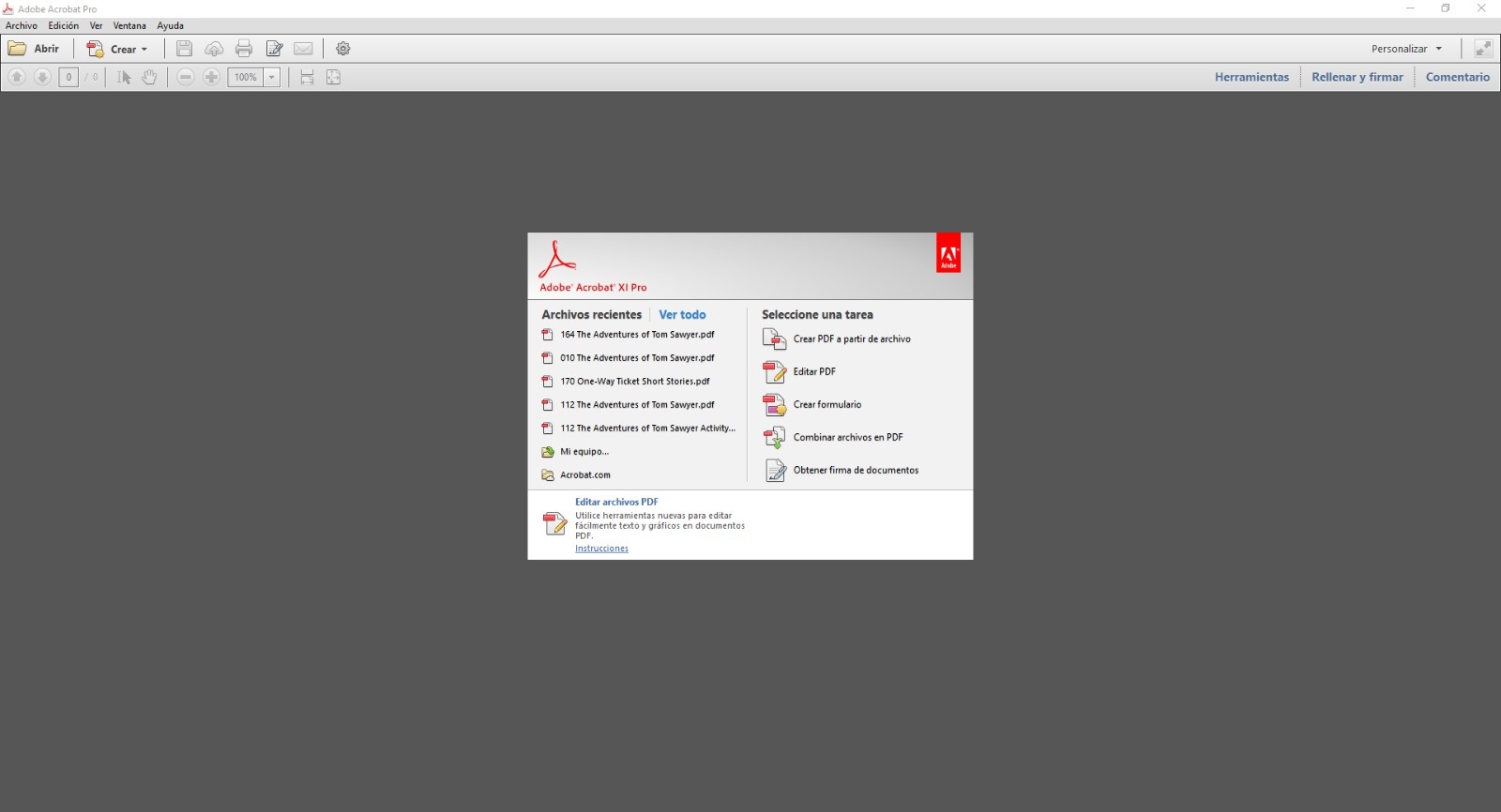Image resolution: width=1501 pixels, height=812 pixels.
Task: Click the Ver todo link
Action: click(x=682, y=315)
